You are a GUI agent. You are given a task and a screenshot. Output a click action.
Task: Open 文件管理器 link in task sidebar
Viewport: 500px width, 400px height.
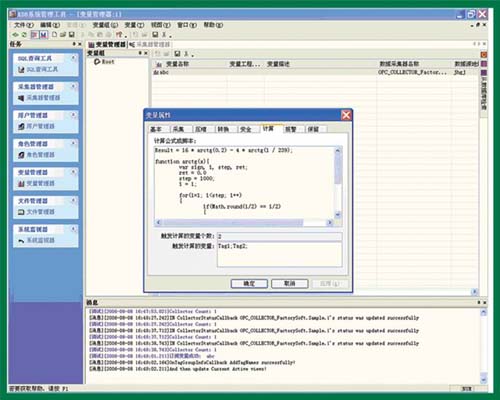(x=36, y=212)
